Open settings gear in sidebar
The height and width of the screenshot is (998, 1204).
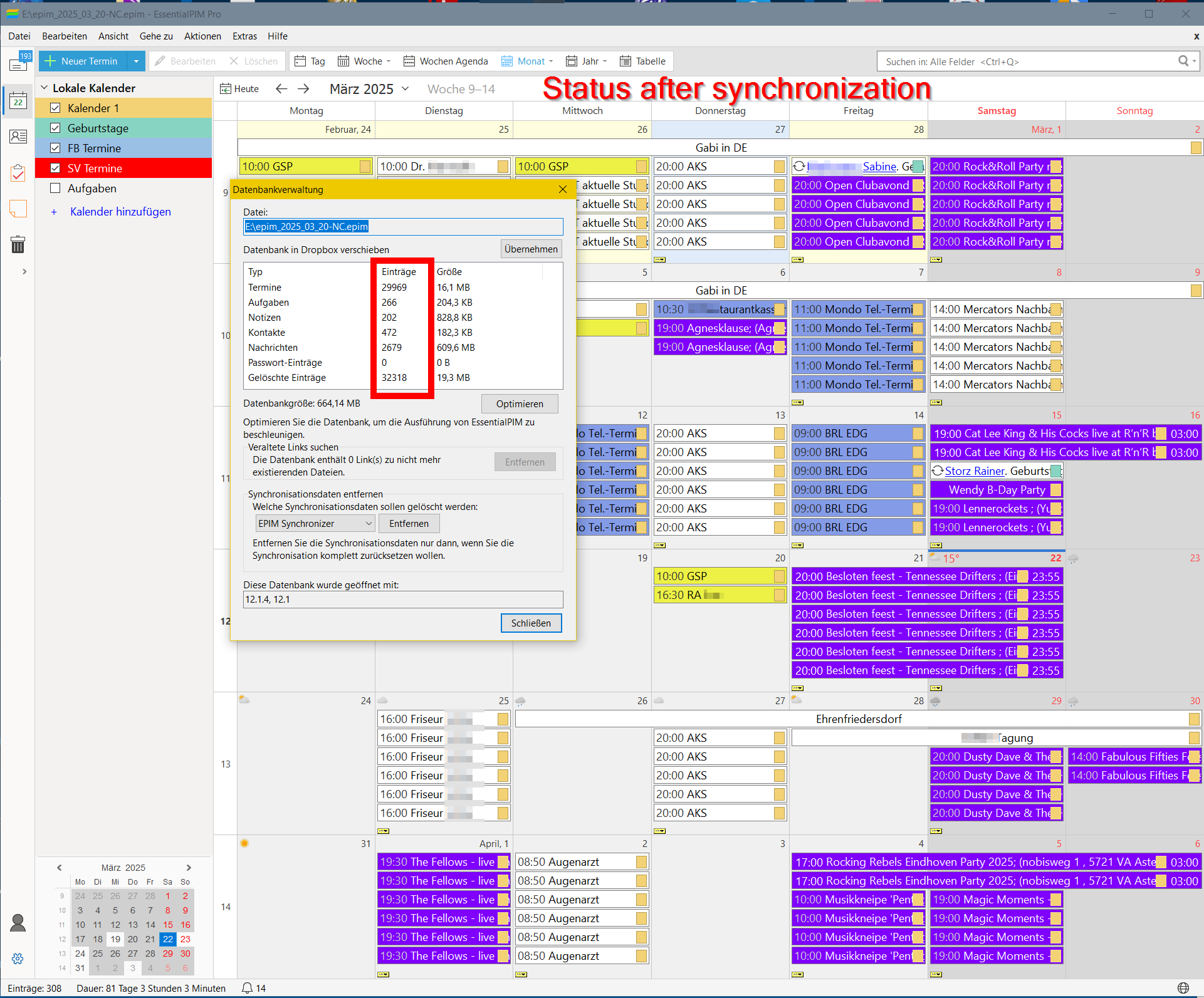(x=18, y=959)
